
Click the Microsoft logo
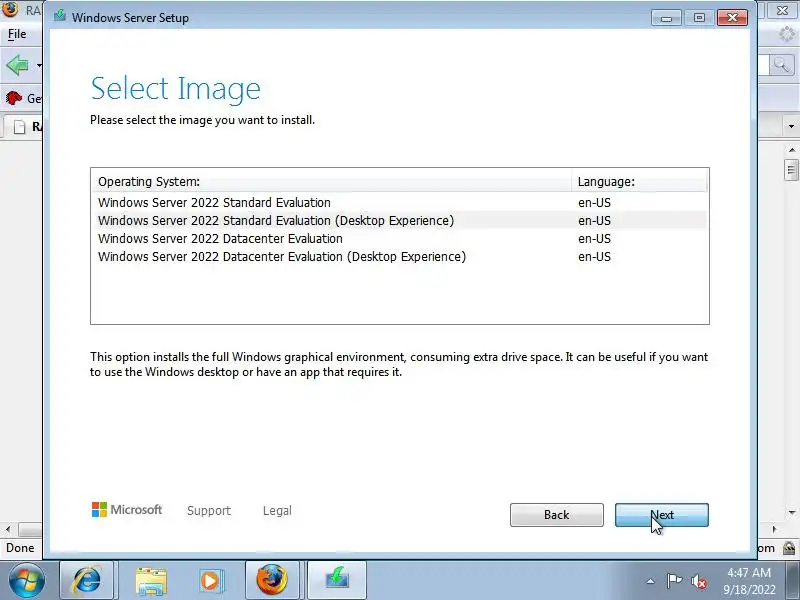(x=127, y=509)
